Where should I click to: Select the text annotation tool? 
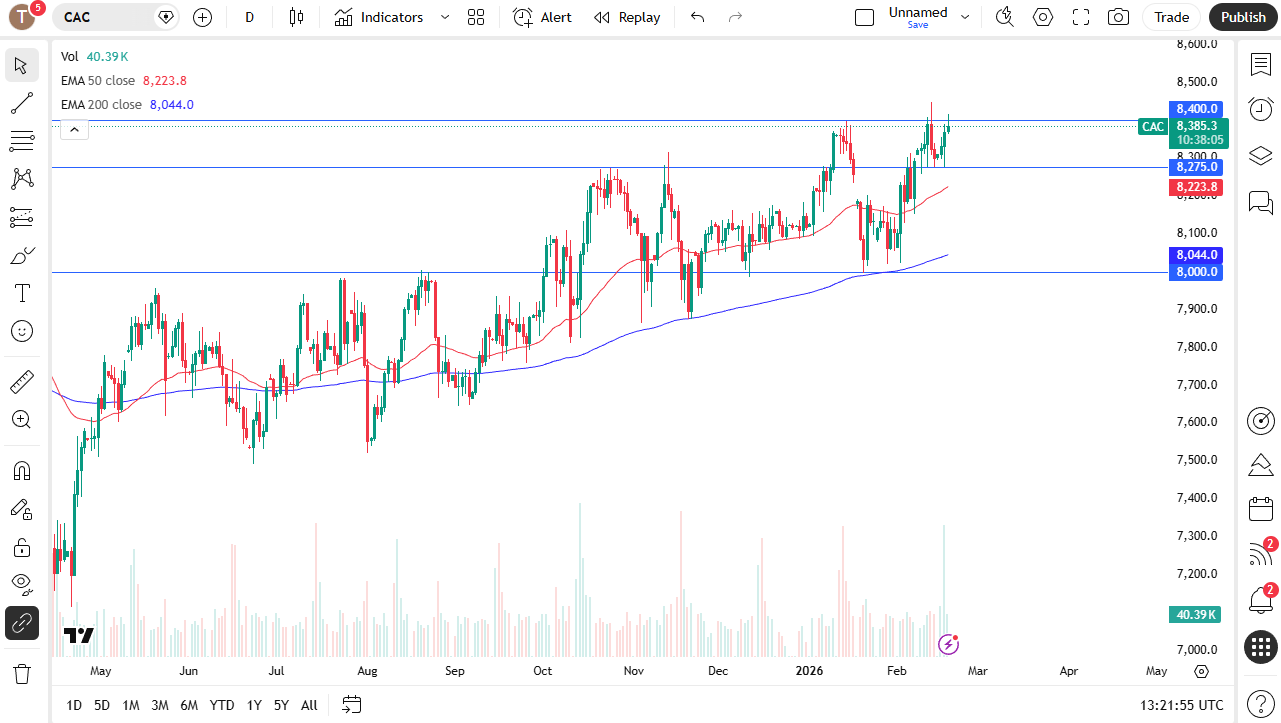(x=21, y=293)
